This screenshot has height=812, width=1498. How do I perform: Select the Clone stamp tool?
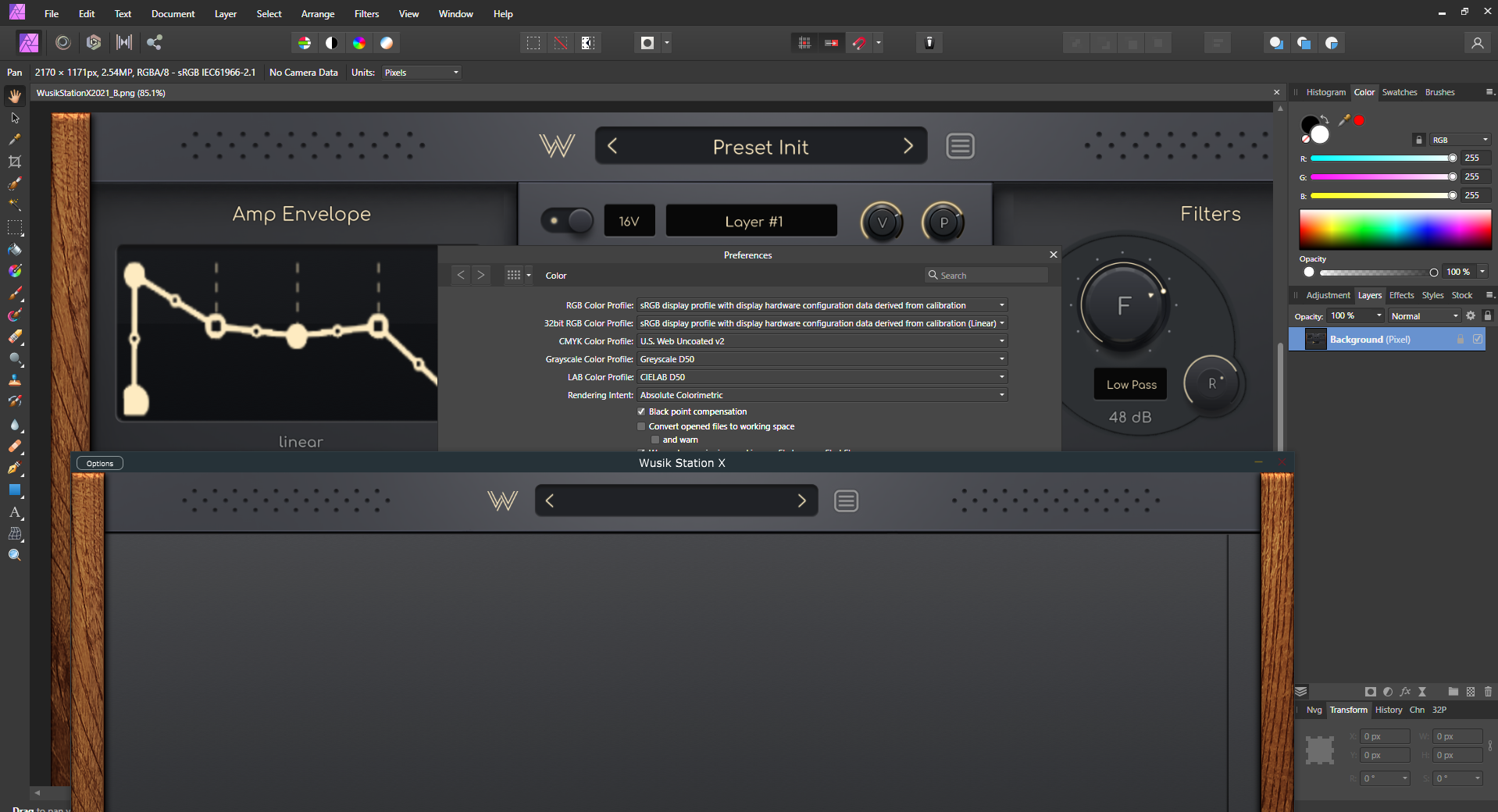click(15, 380)
